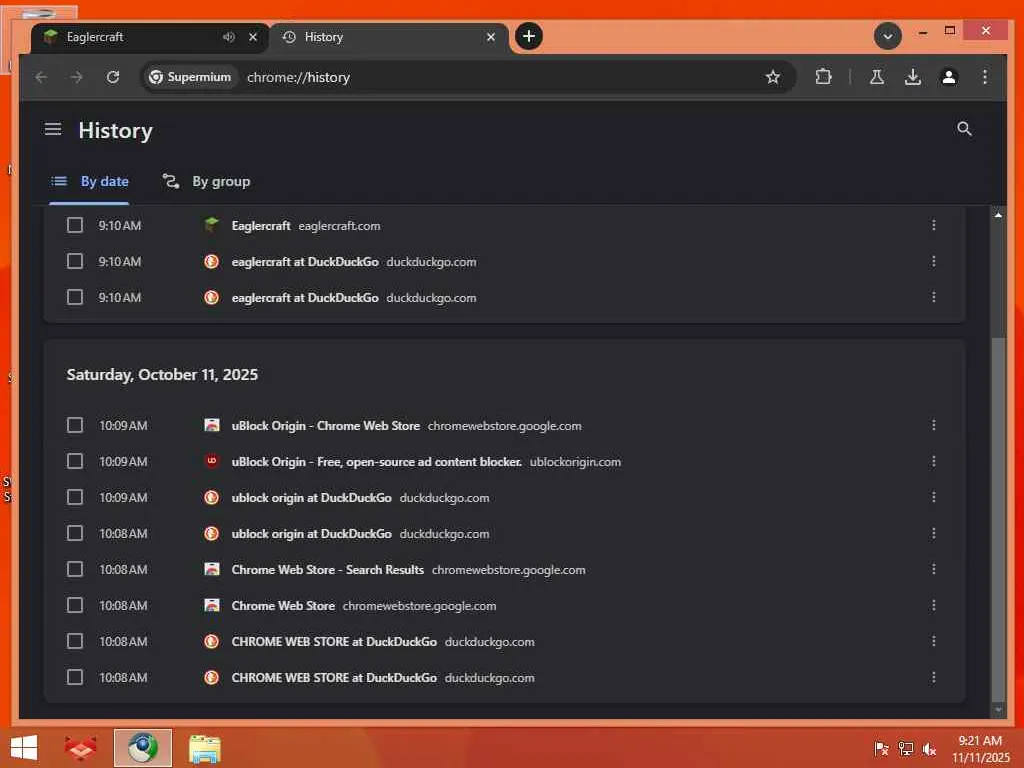Click the uBlock Origin red shield favicon
The image size is (1024, 768).
pyautogui.click(x=211, y=461)
